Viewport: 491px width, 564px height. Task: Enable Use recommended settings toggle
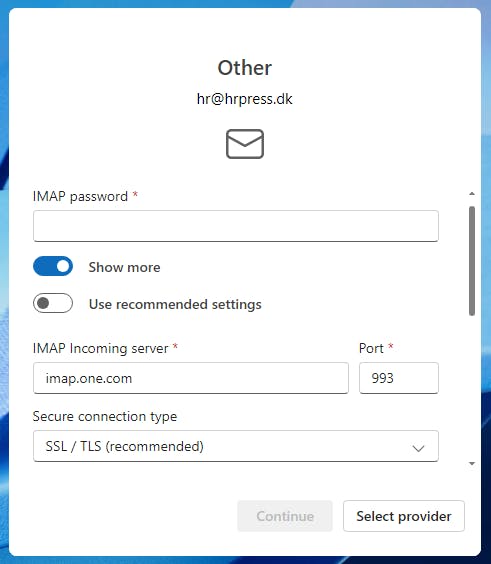click(x=53, y=303)
